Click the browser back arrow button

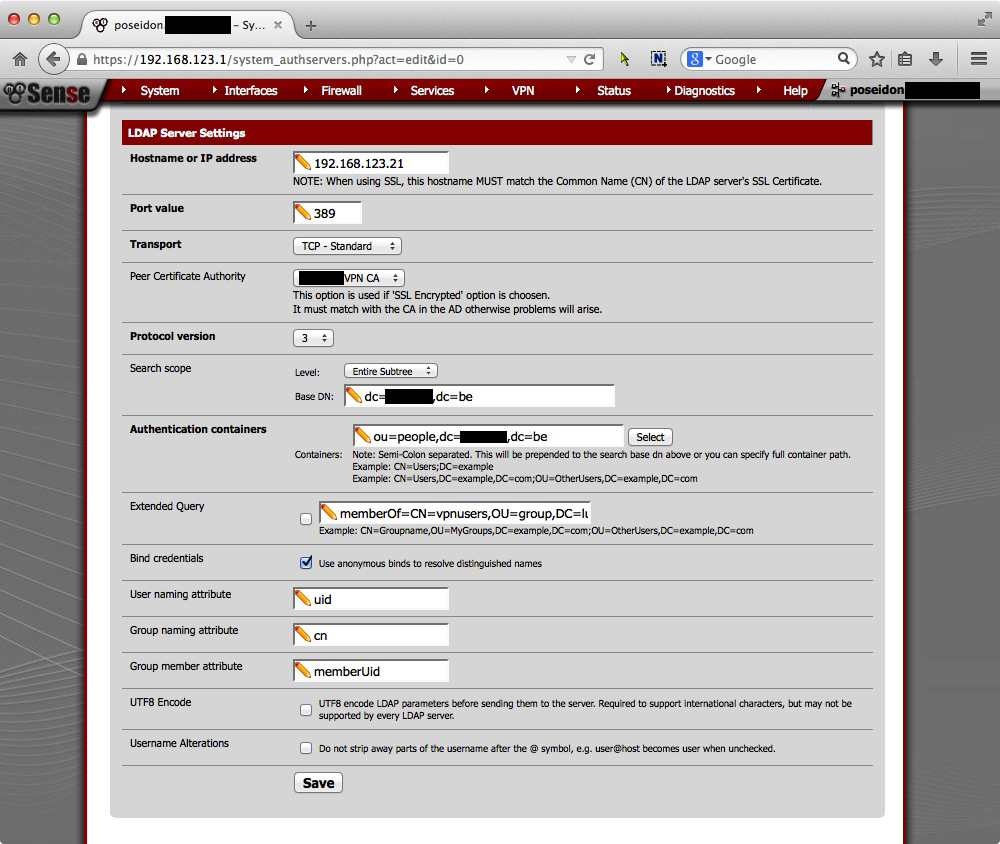(x=53, y=59)
